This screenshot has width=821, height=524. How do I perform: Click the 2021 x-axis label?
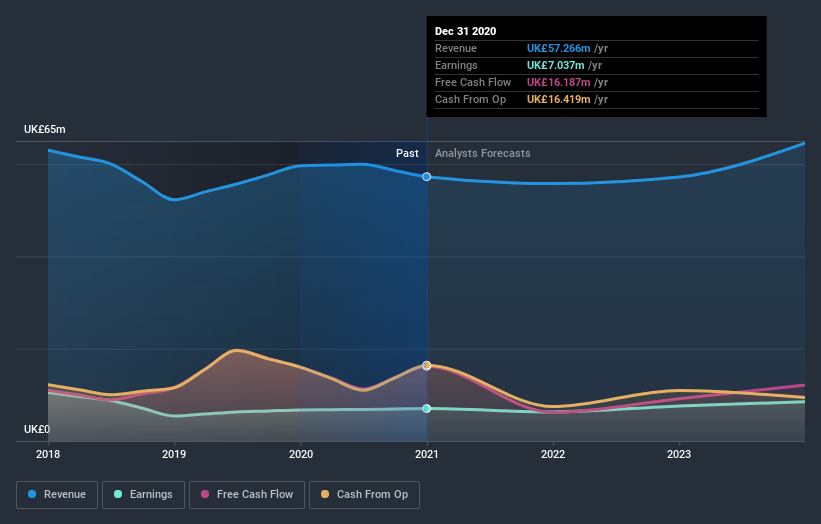click(427, 454)
